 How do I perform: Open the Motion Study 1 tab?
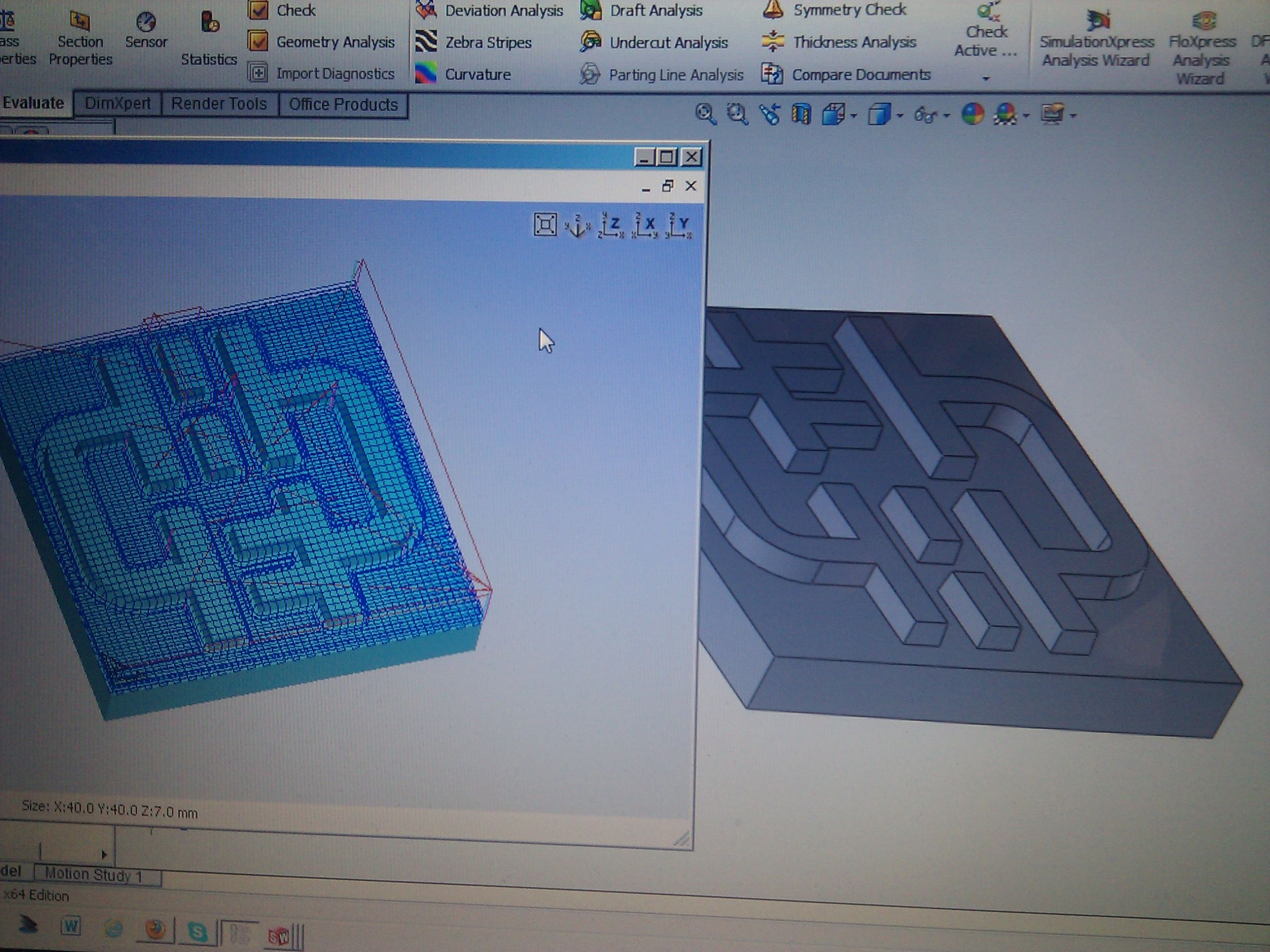point(94,875)
